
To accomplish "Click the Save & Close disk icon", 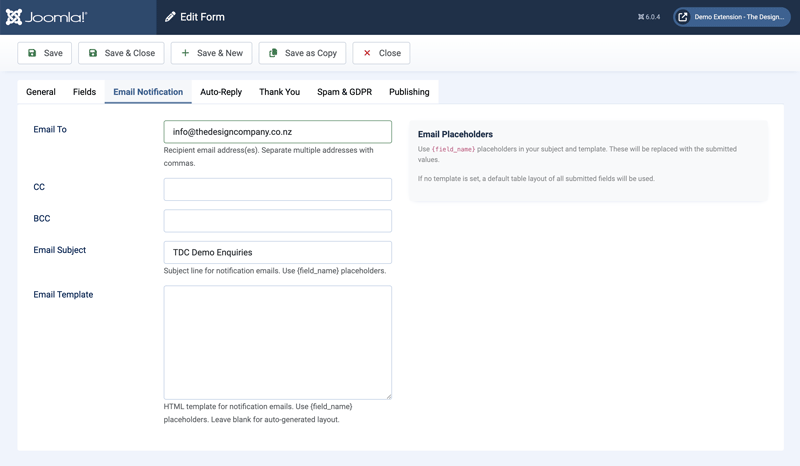I will coord(93,53).
